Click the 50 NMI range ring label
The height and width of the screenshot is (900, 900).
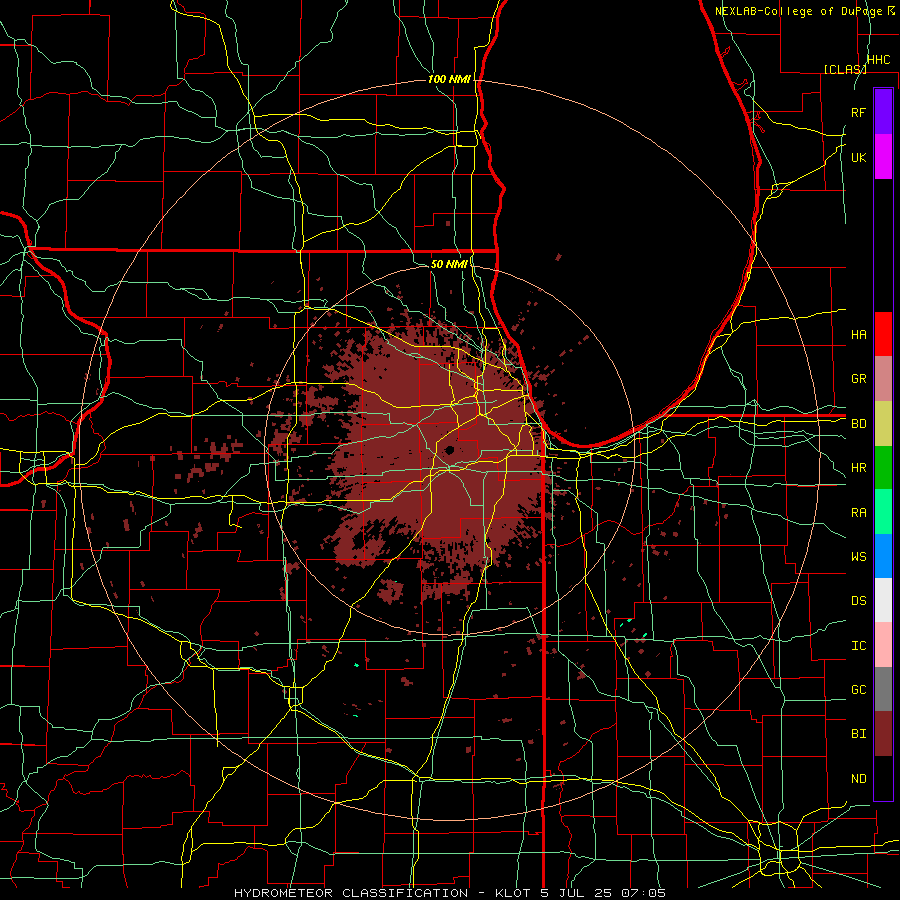click(x=449, y=264)
